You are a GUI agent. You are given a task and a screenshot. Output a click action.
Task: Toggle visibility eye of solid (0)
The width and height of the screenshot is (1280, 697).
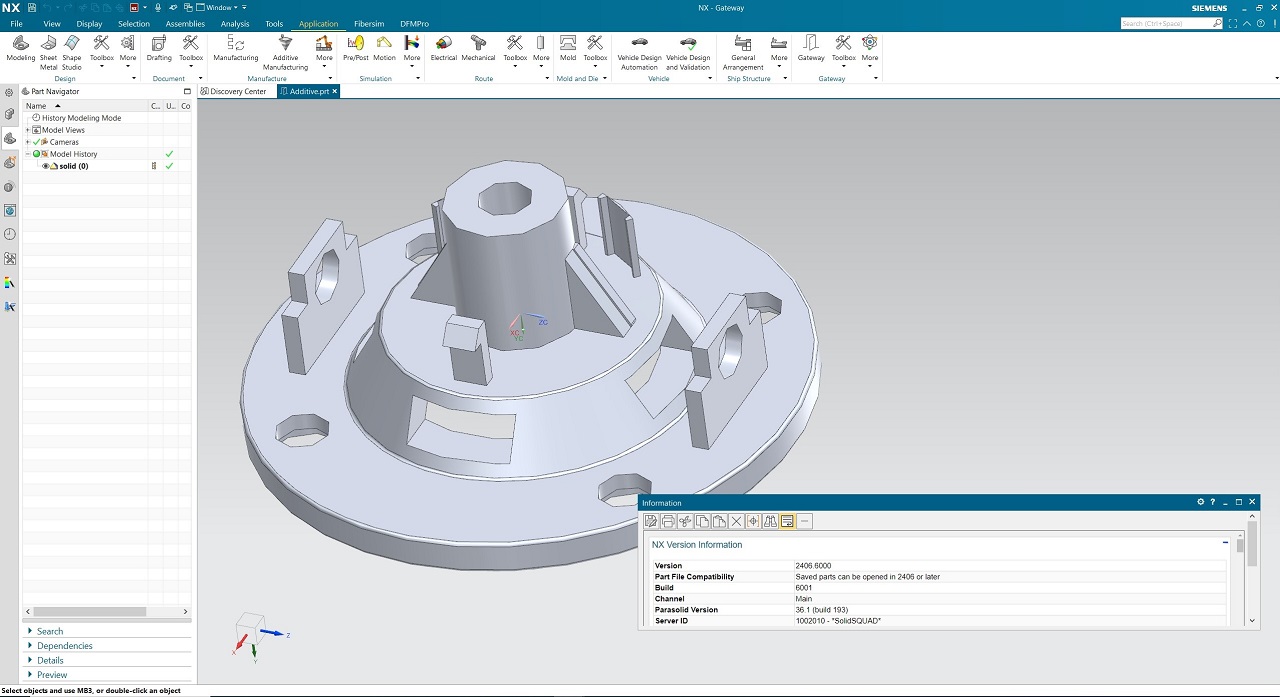(45, 166)
